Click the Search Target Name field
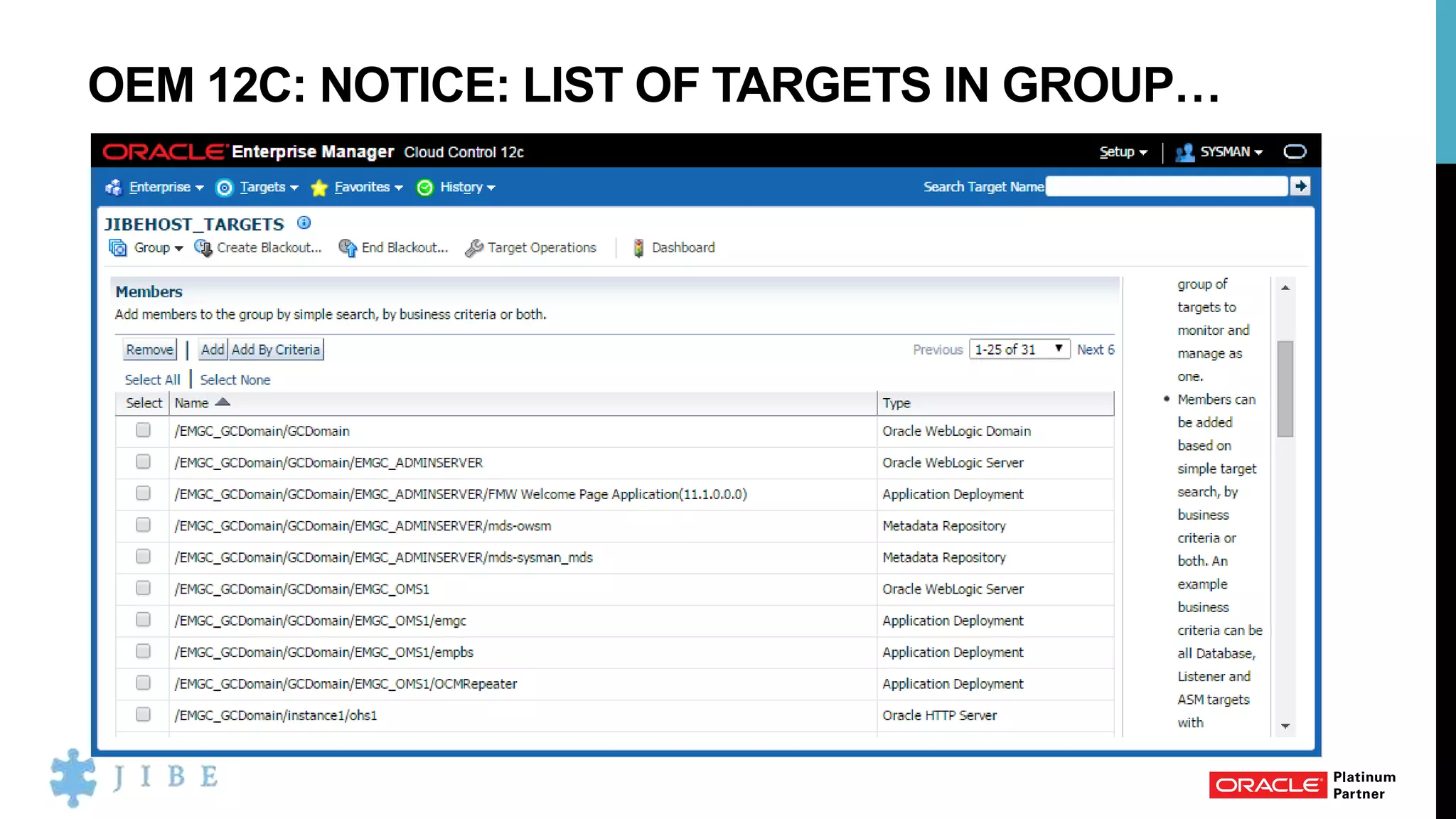The image size is (1456, 819). coord(1167,186)
